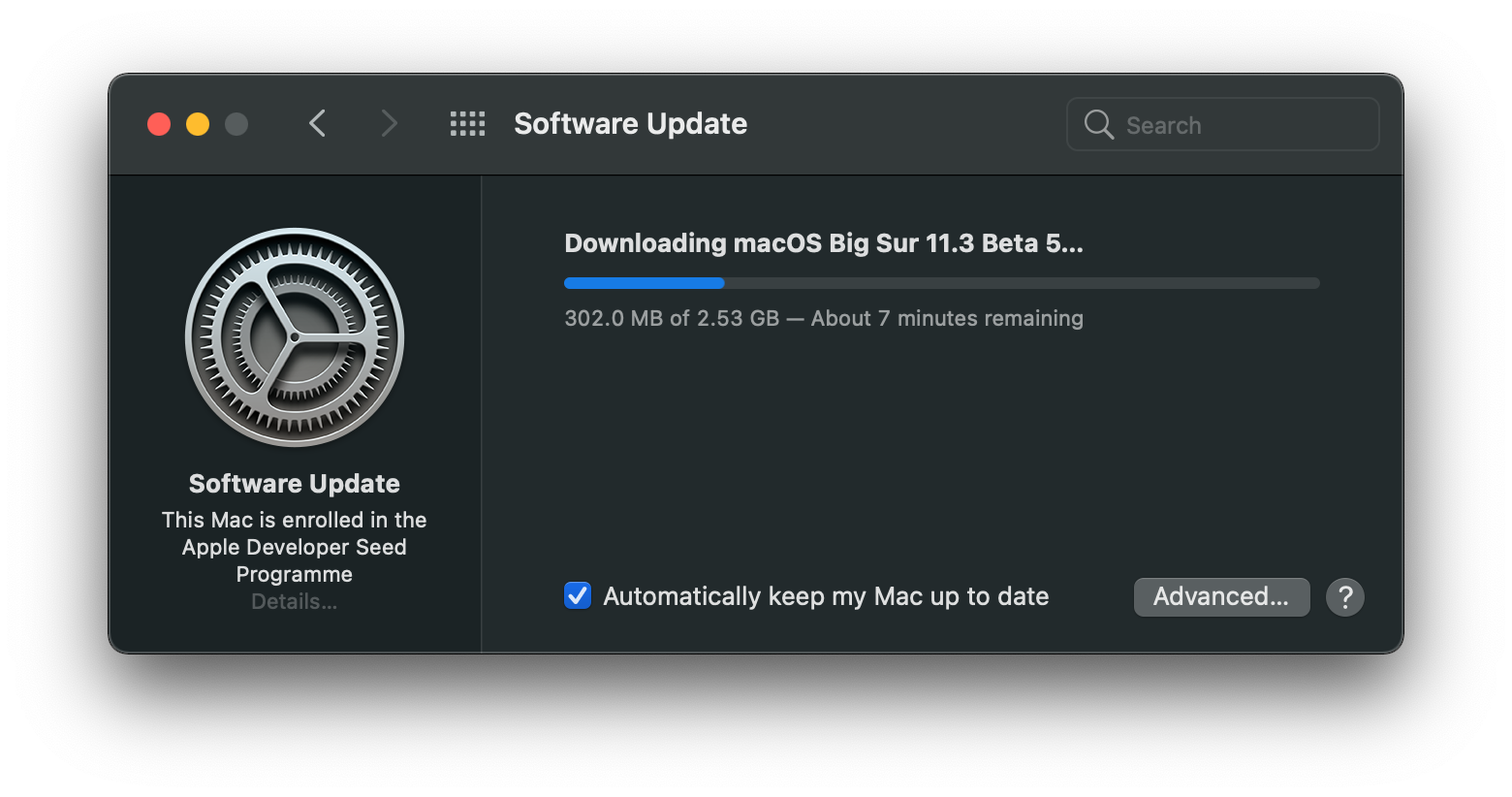
Task: Click the "Software Update" window title
Action: coord(630,124)
